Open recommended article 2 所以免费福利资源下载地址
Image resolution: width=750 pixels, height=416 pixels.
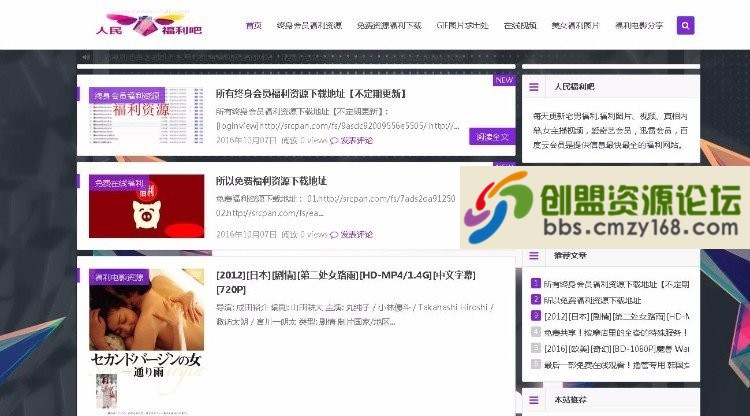(x=592, y=300)
